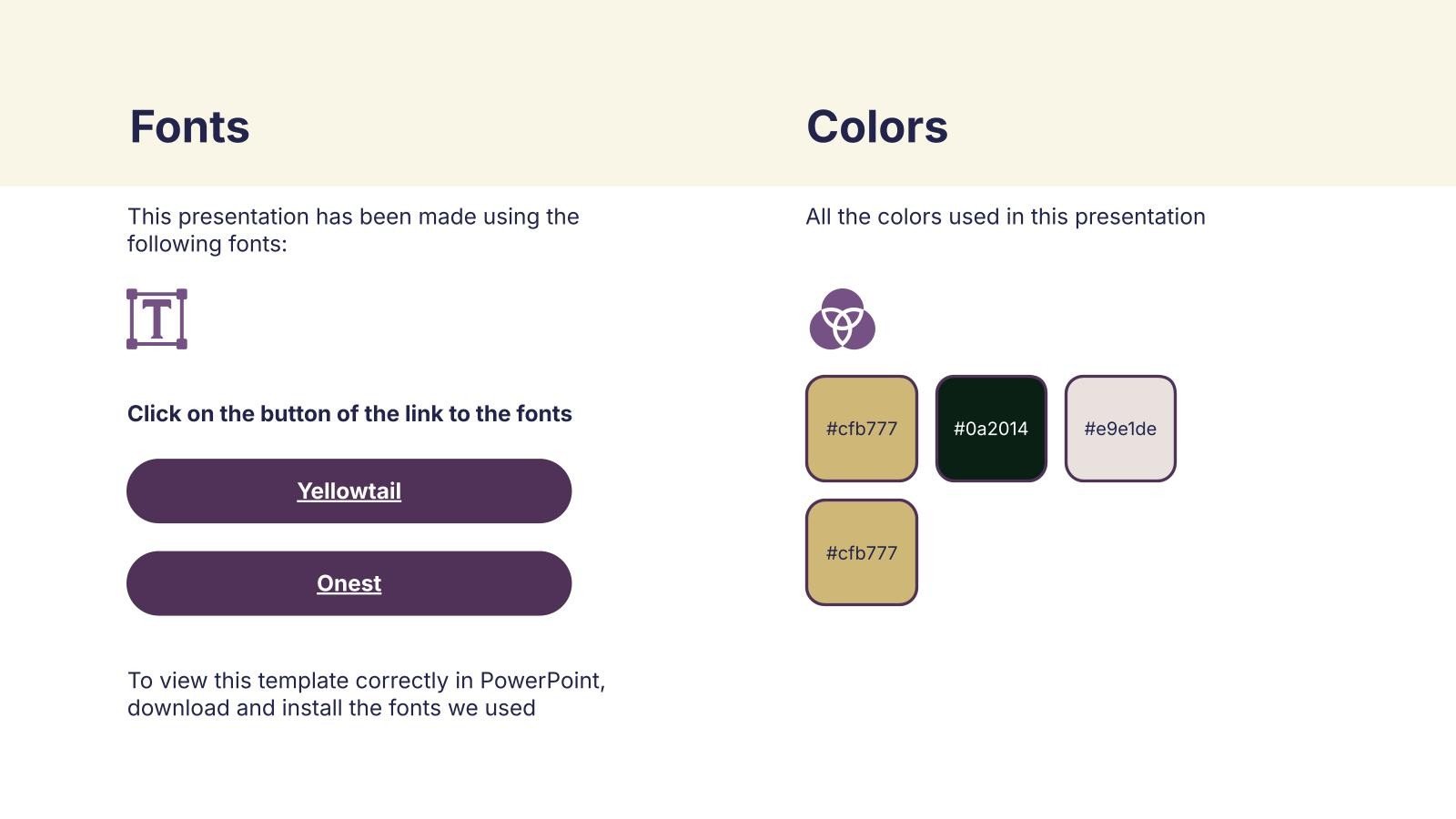This screenshot has height=819, width=1456.
Task: Pick the dark green #0a2014 swatch
Action: (x=991, y=429)
